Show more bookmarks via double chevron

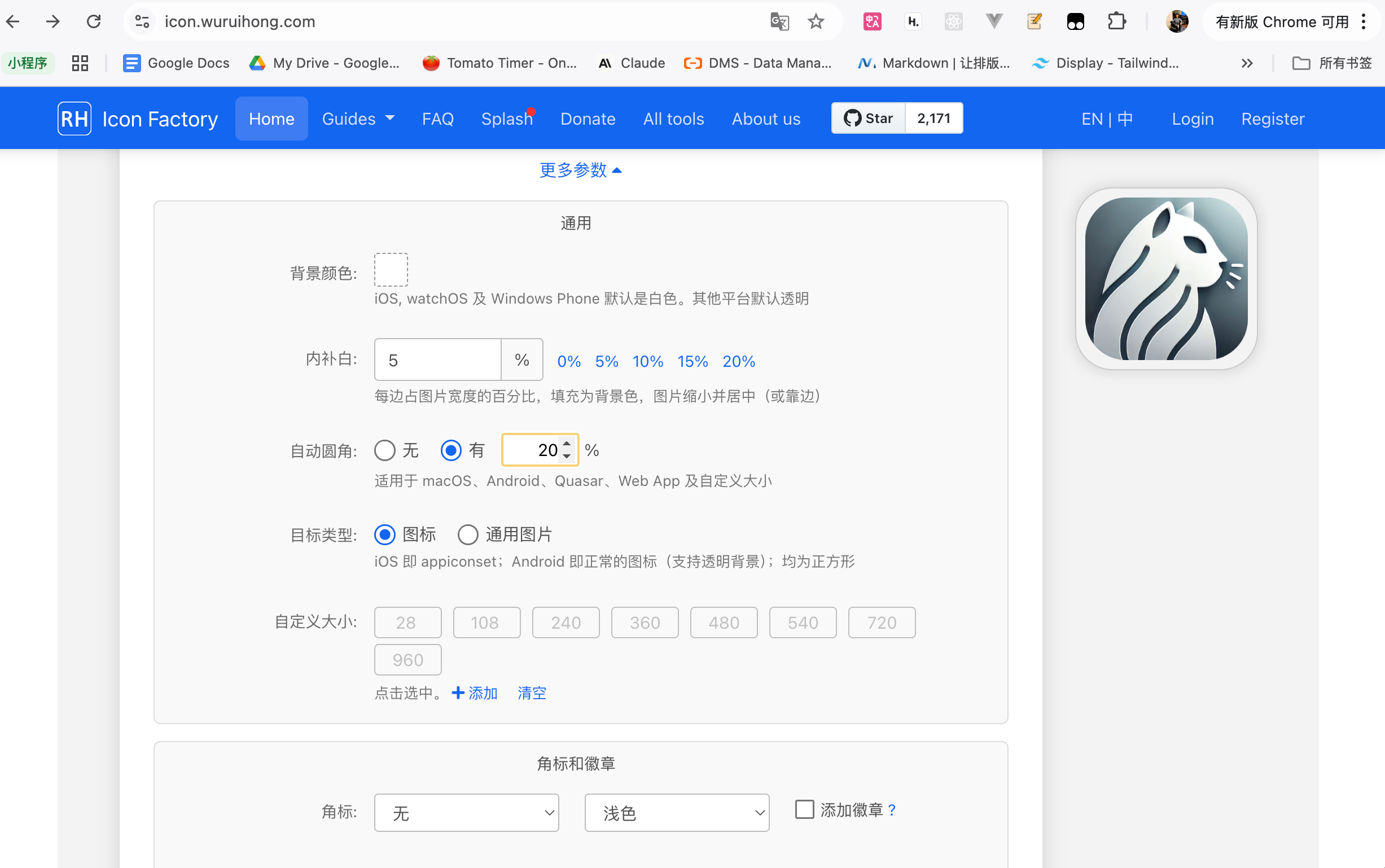click(x=1247, y=63)
